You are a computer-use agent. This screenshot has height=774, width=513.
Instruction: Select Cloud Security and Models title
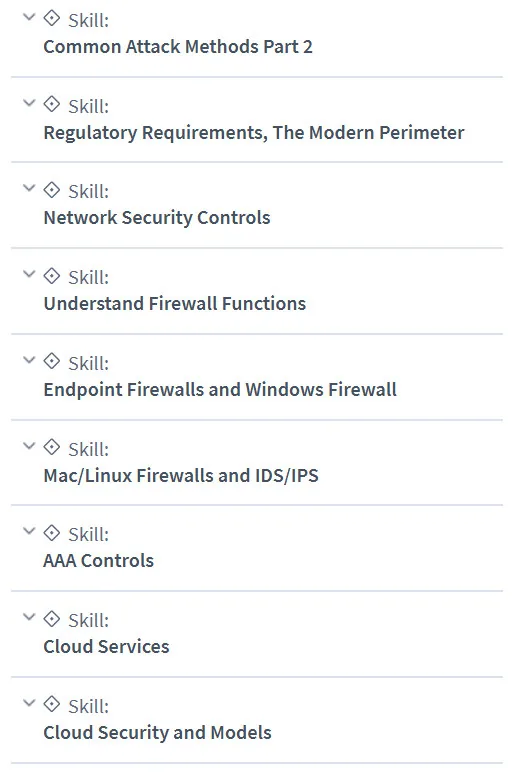point(157,733)
